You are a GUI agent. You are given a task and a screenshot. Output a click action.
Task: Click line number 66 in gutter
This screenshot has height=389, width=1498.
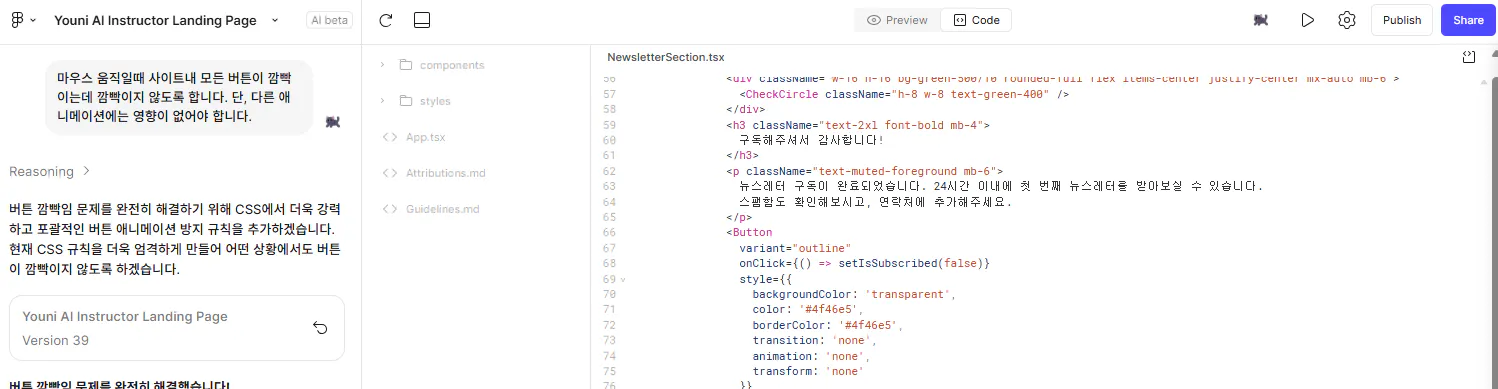pyautogui.click(x=610, y=232)
